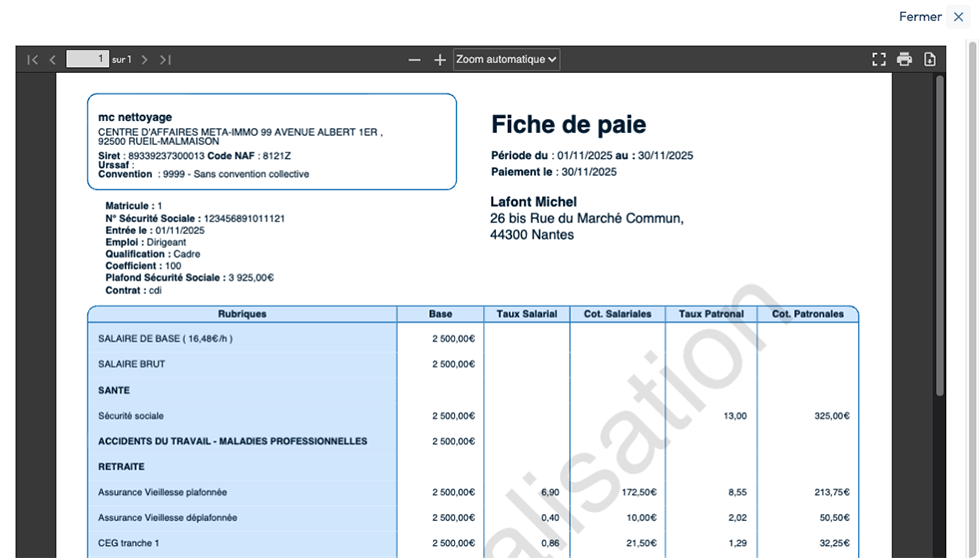Click Assurance Vieillesse déplafonnée row label
980x558 pixels.
tap(168, 517)
